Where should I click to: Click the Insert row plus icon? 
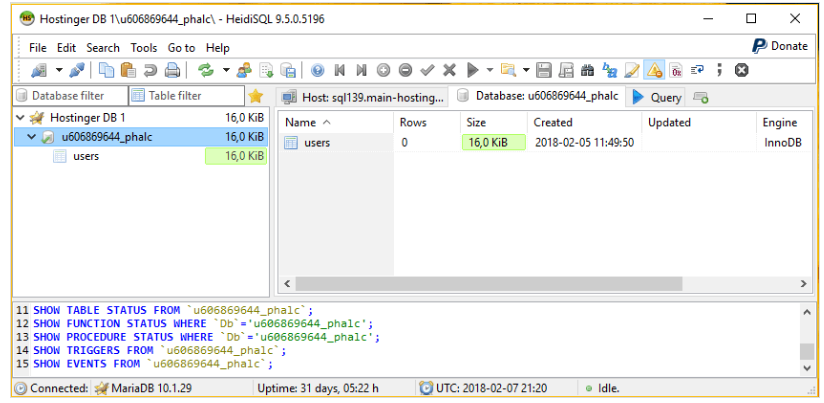coord(384,70)
